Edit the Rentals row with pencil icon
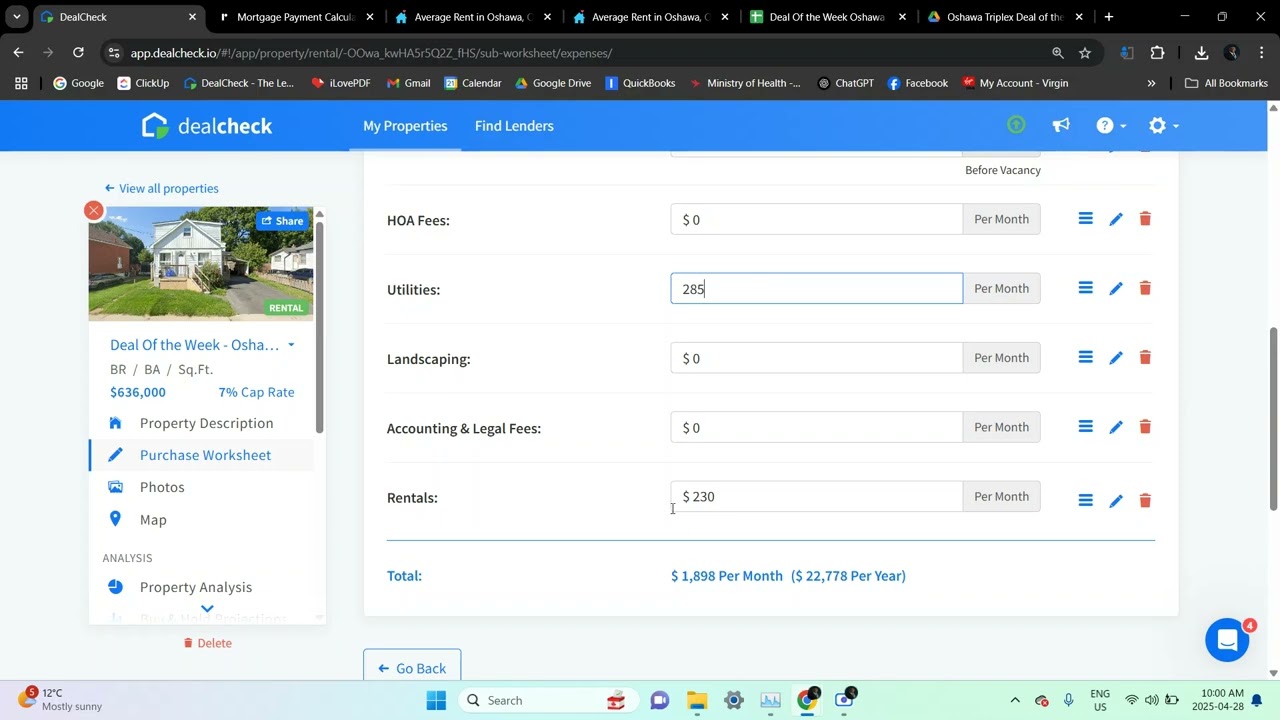Screen dimensions: 1280x720 point(1116,500)
